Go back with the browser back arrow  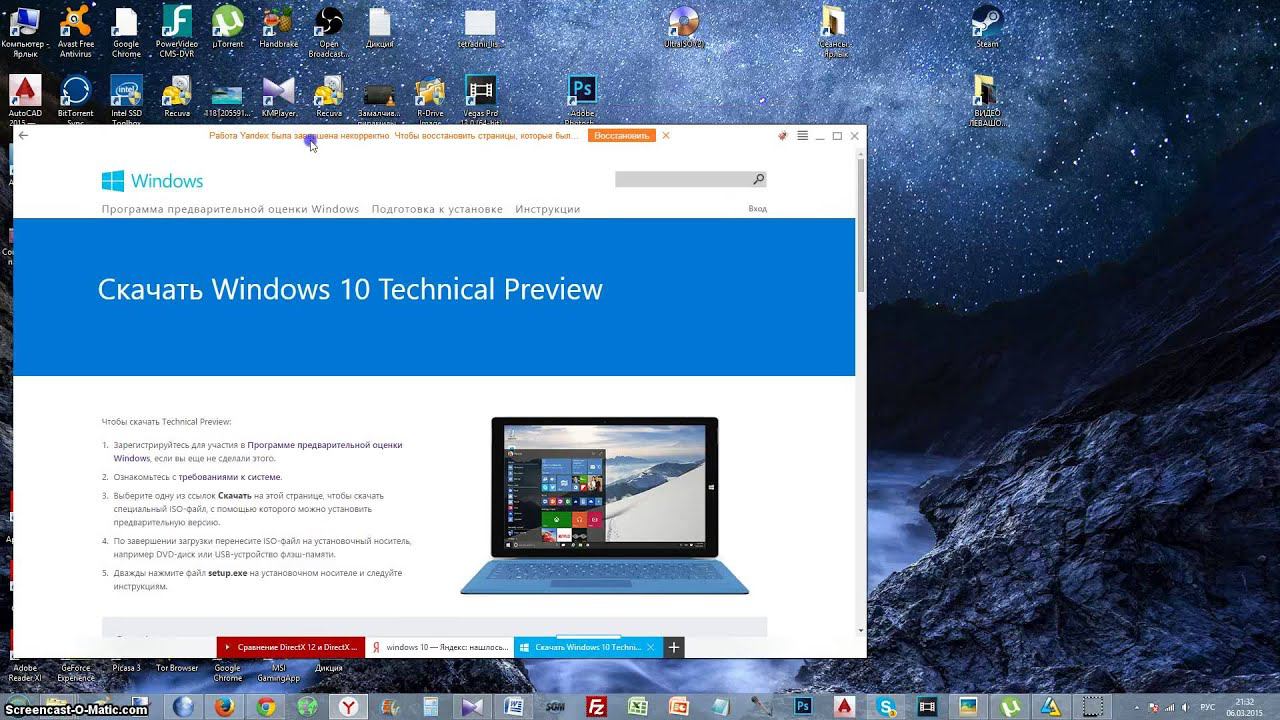click(23, 135)
